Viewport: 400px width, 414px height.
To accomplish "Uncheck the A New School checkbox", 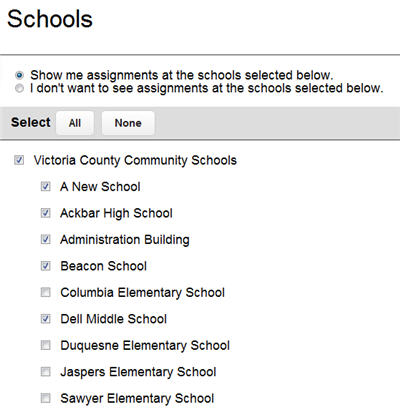I will pyautogui.click(x=46, y=186).
